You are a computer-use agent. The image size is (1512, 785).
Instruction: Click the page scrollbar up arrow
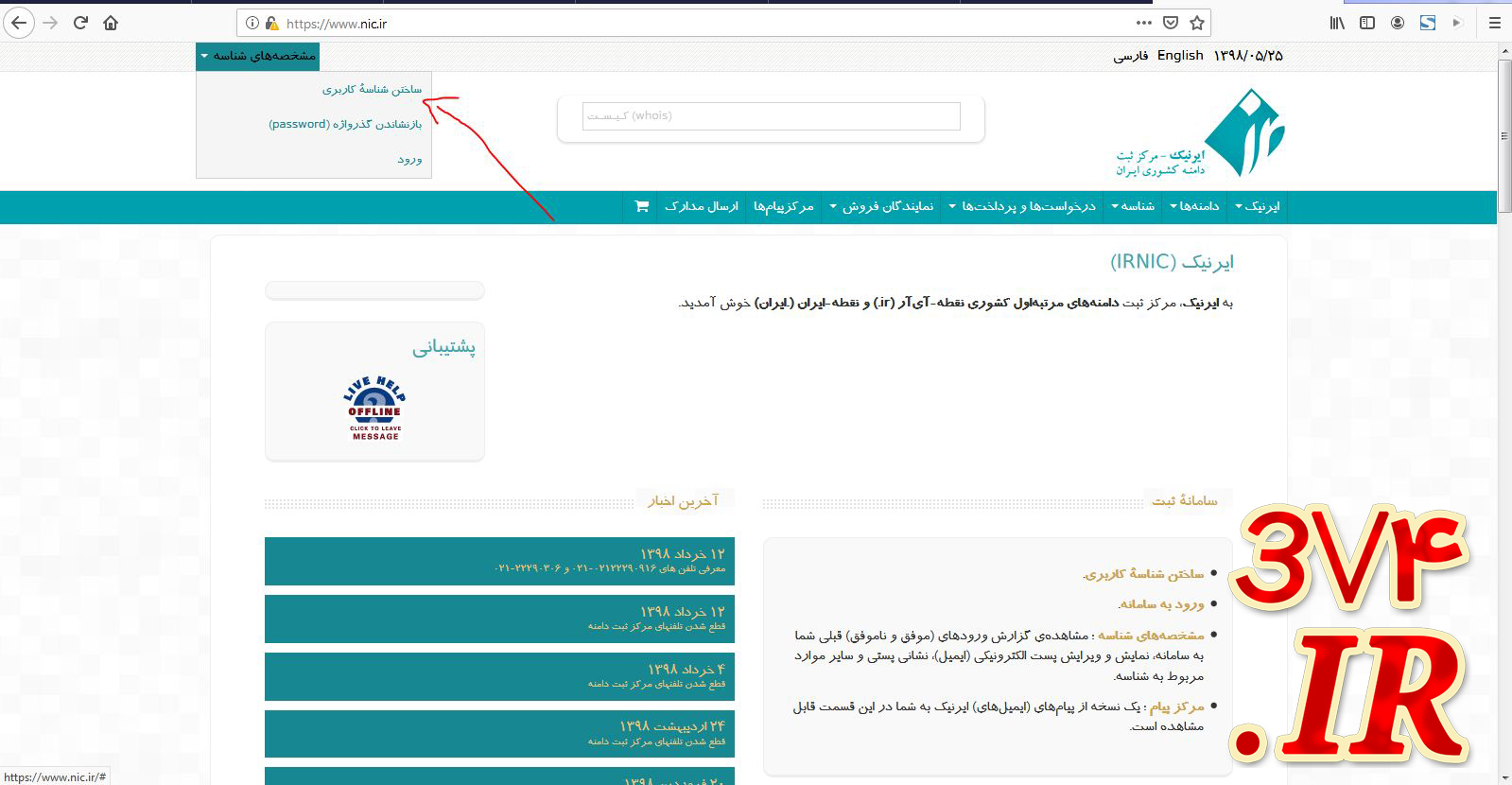(x=1504, y=52)
